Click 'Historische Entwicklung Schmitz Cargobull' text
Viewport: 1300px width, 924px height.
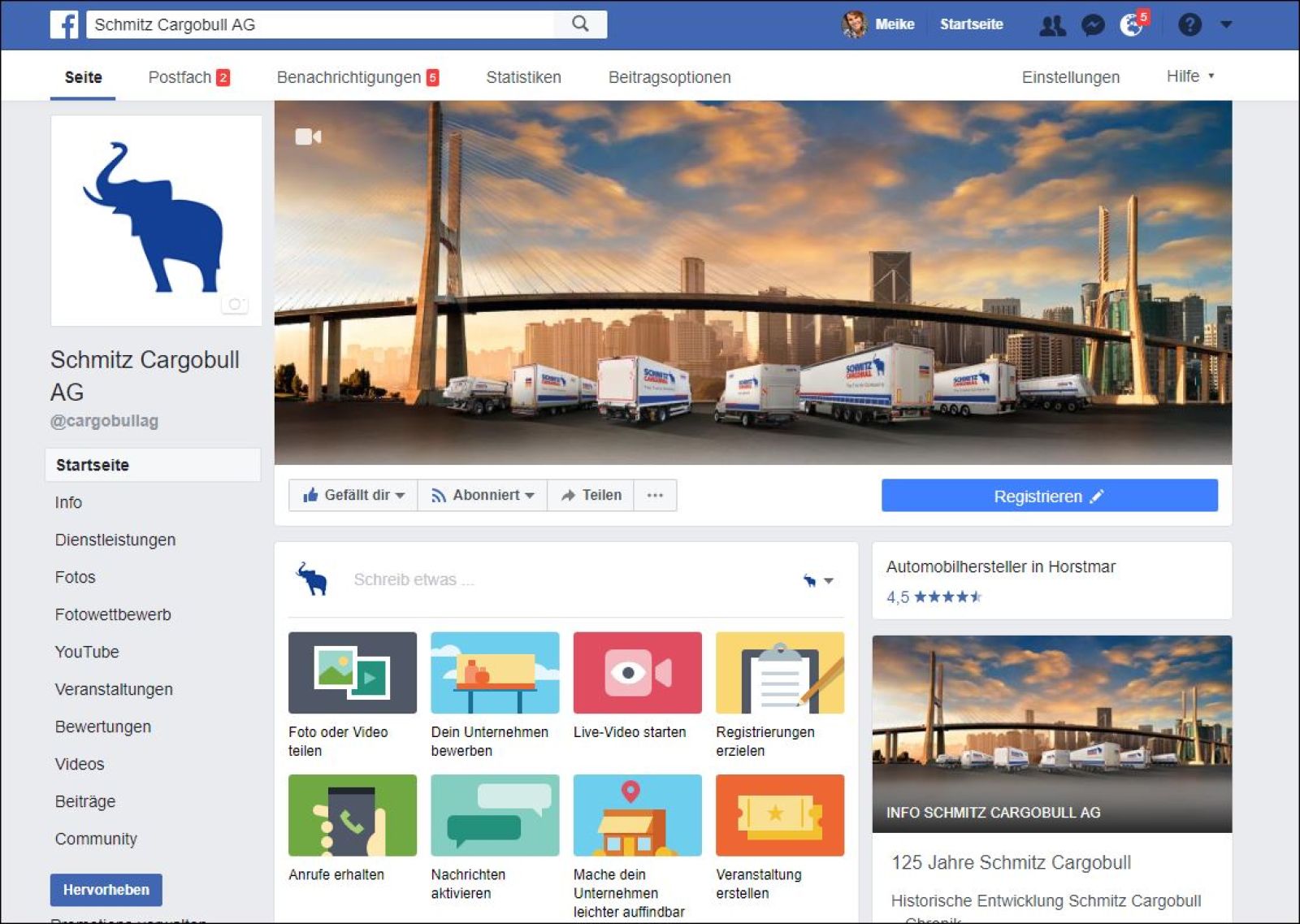point(1046,900)
